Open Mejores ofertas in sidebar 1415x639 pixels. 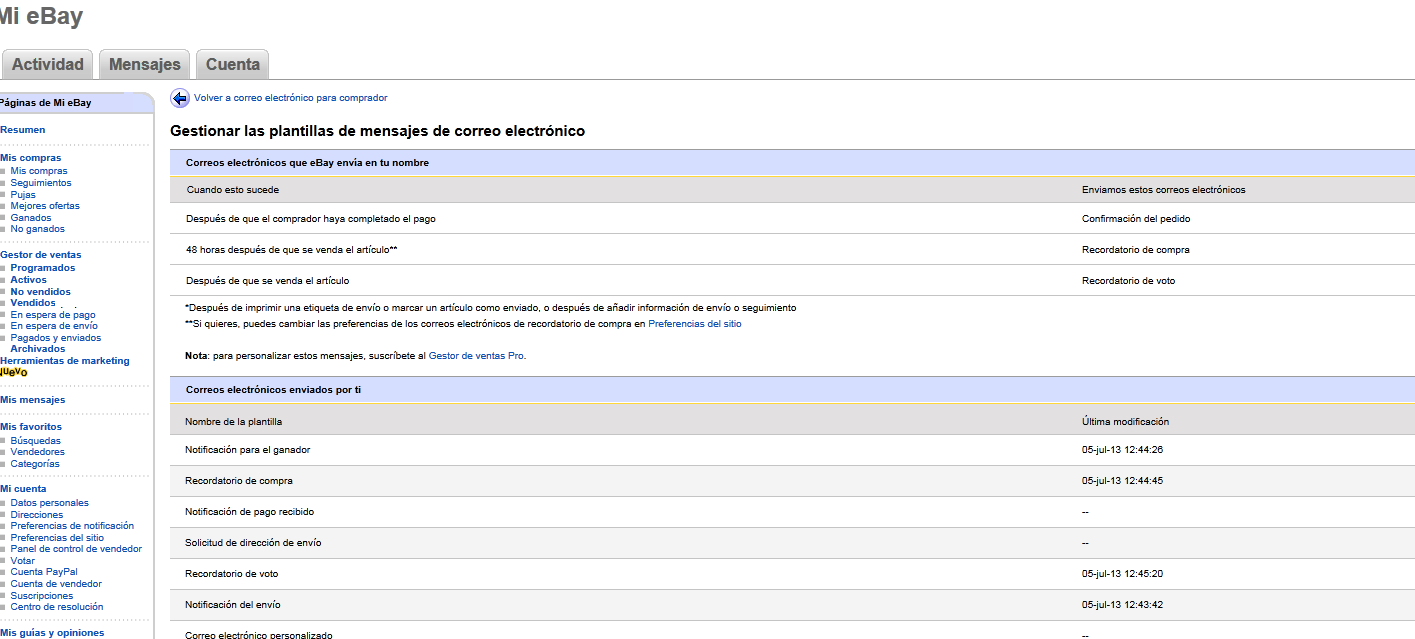pyautogui.click(x=45, y=206)
